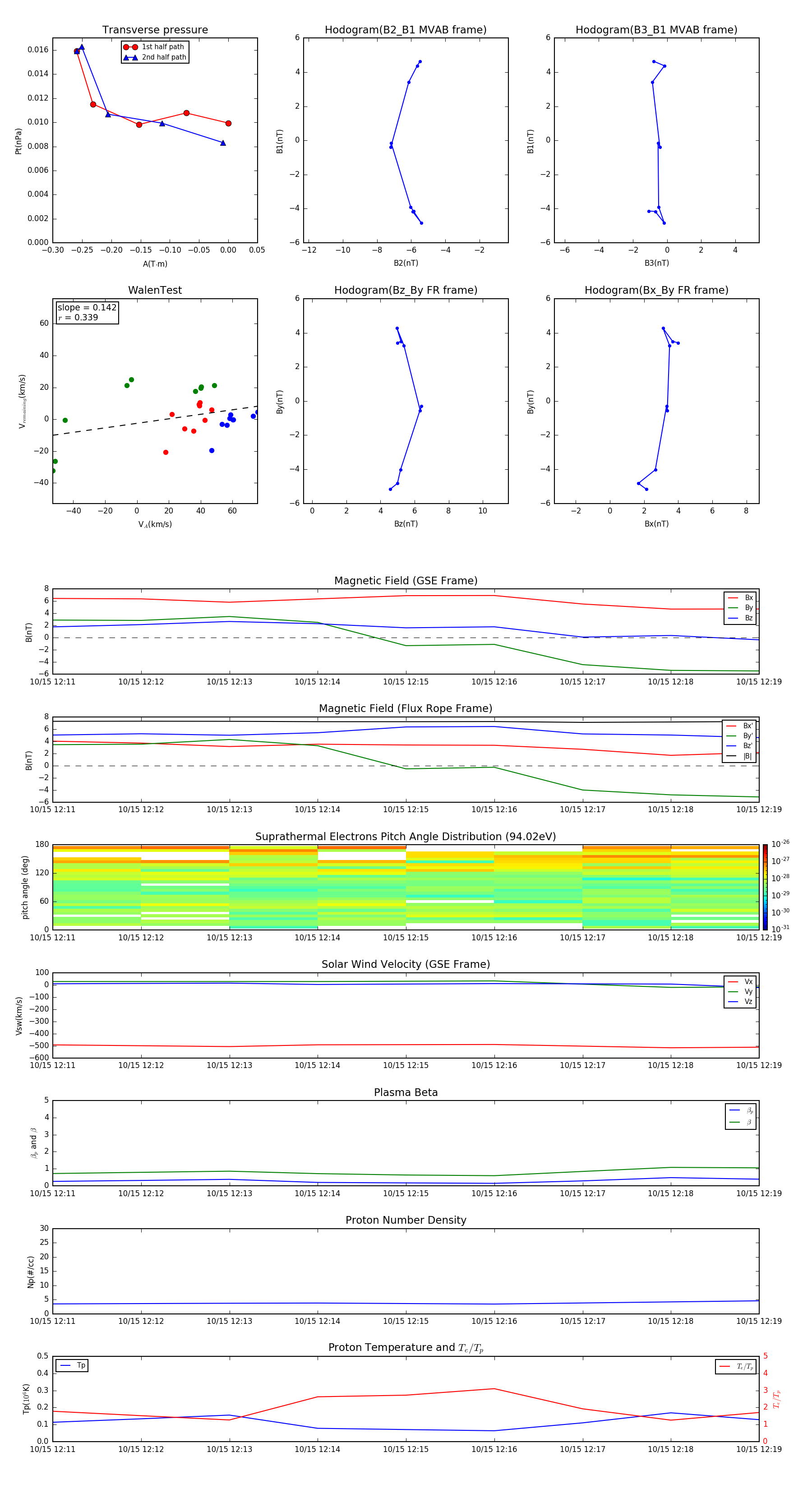Click the 'pitch angle (deg)' axis label
The image size is (812, 1489).
(x=25, y=887)
